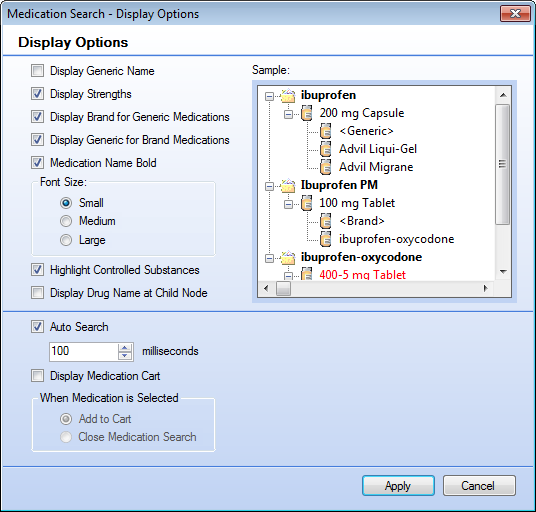Select the bold ibuprofen root entry
Image resolution: width=536 pixels, height=512 pixels.
pos(328,95)
